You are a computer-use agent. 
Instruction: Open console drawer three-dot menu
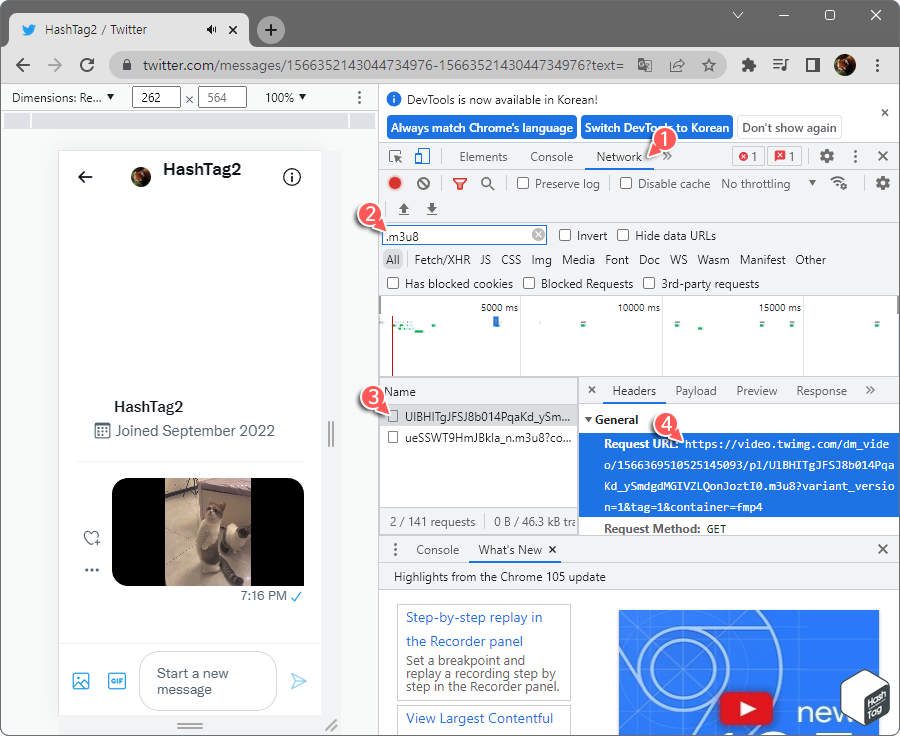[395, 549]
